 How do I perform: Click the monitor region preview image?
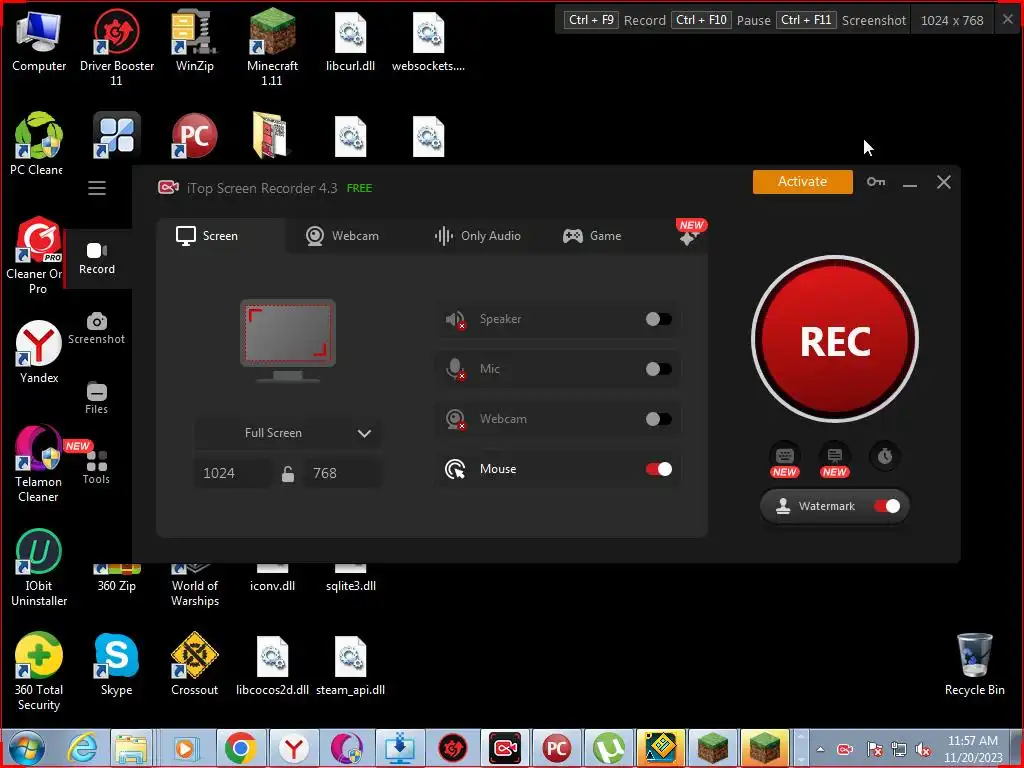288,340
